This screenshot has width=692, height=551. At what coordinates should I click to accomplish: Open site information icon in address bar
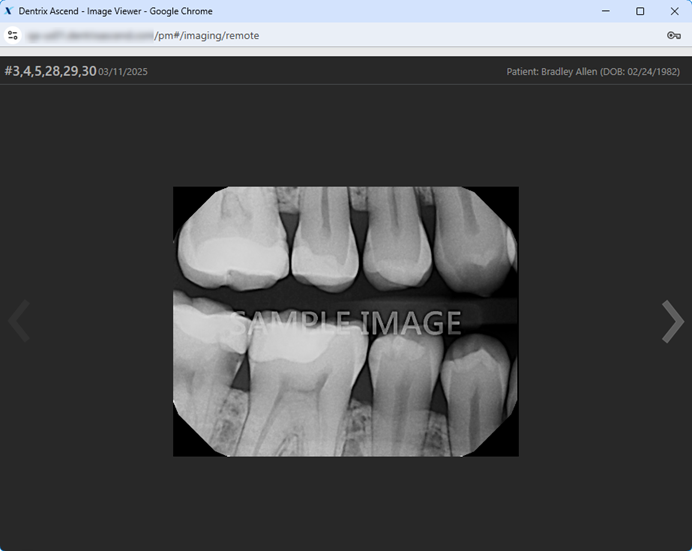13,35
